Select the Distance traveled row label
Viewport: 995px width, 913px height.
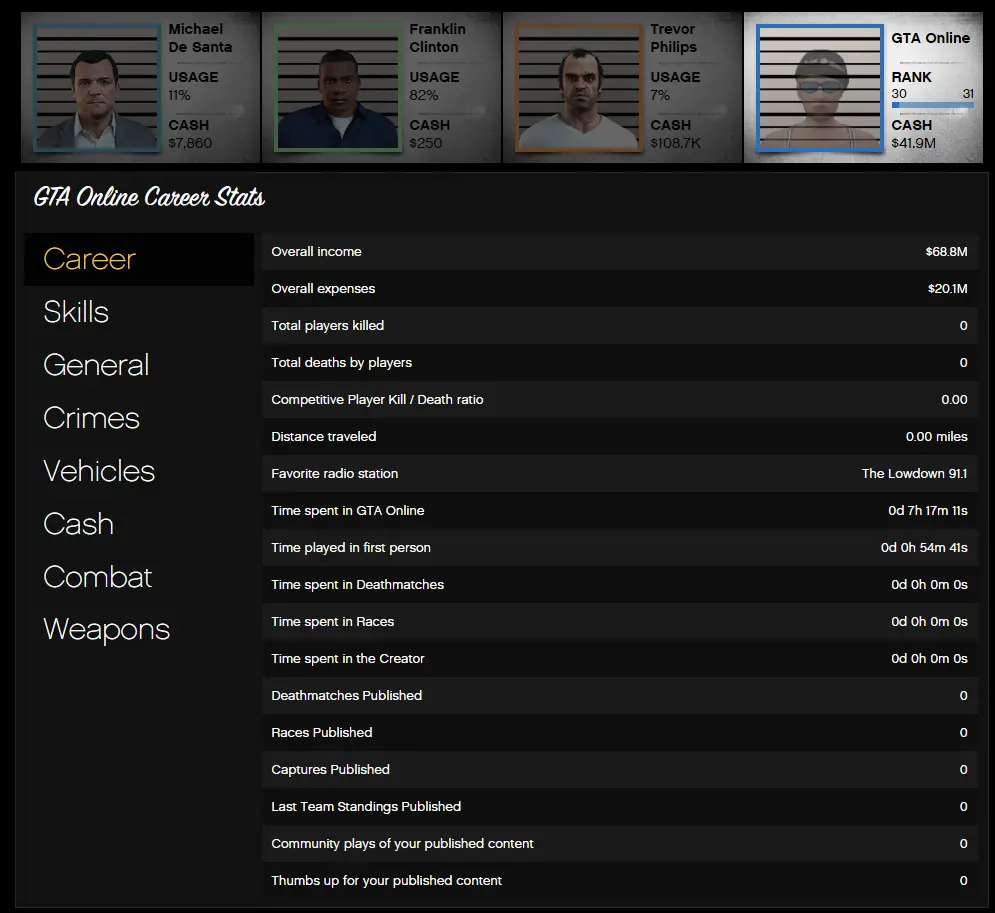(x=324, y=437)
